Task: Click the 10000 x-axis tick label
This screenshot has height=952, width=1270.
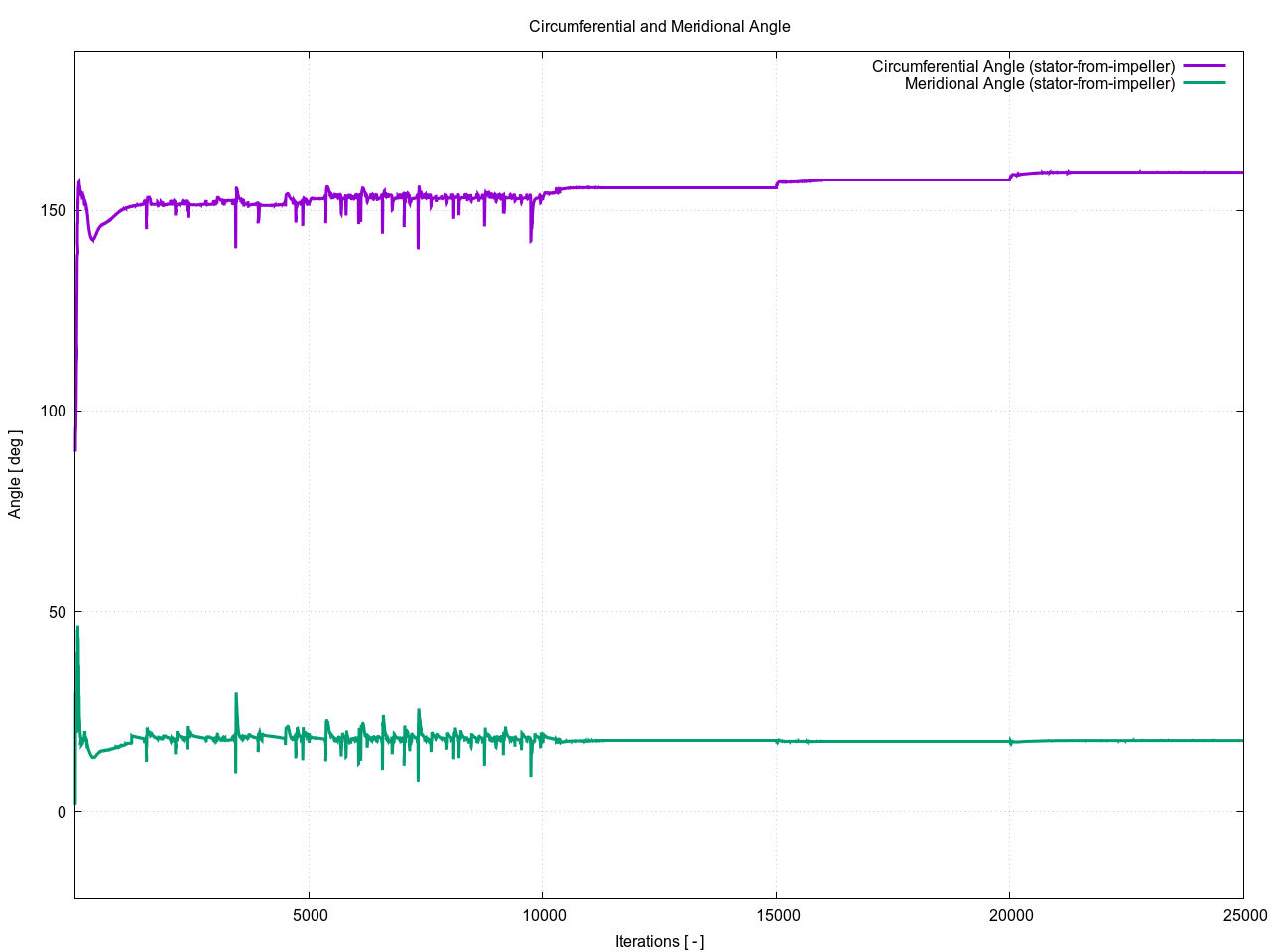Action: pos(542,915)
